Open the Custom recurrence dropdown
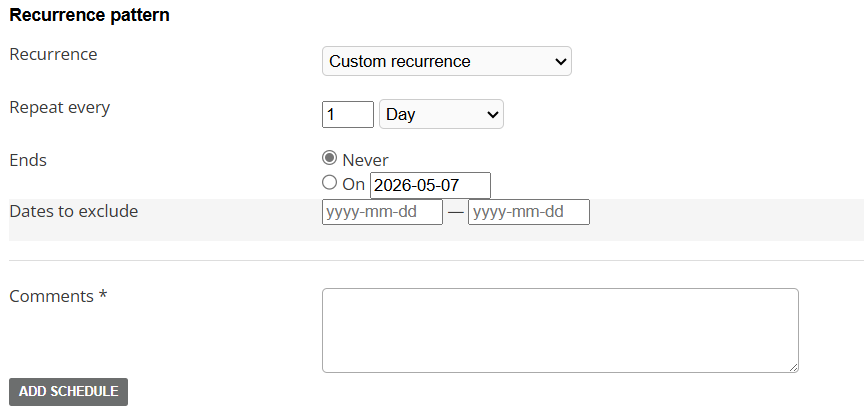This screenshot has height=409, width=864. 446,61
